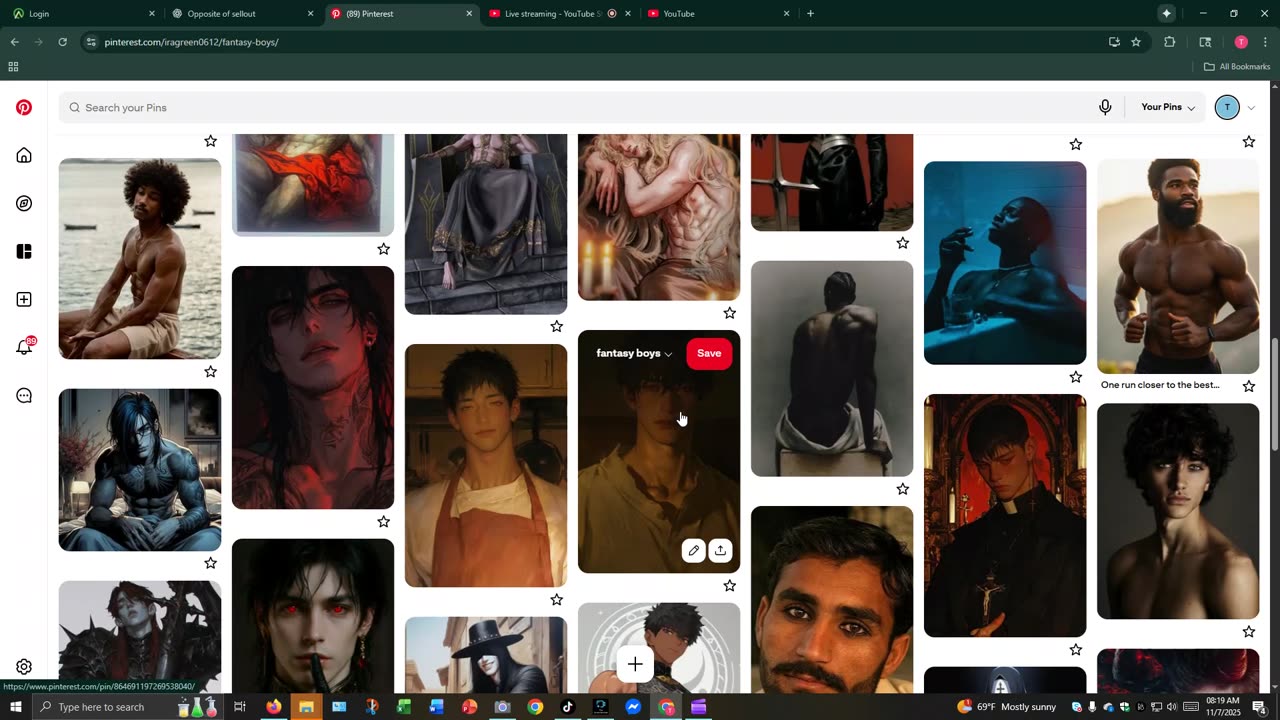Open the bearded muscular runner pin

point(1178,266)
